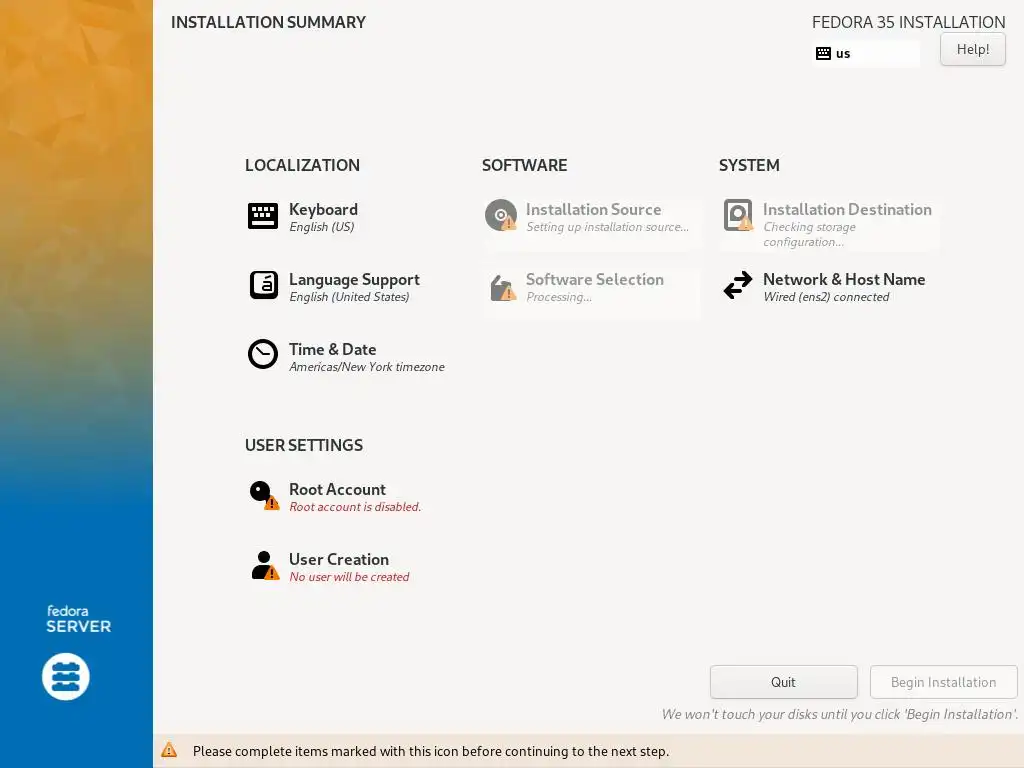The width and height of the screenshot is (1024, 768).
Task: Click 'Americas/New York timezone' text
Action: pyautogui.click(x=366, y=367)
